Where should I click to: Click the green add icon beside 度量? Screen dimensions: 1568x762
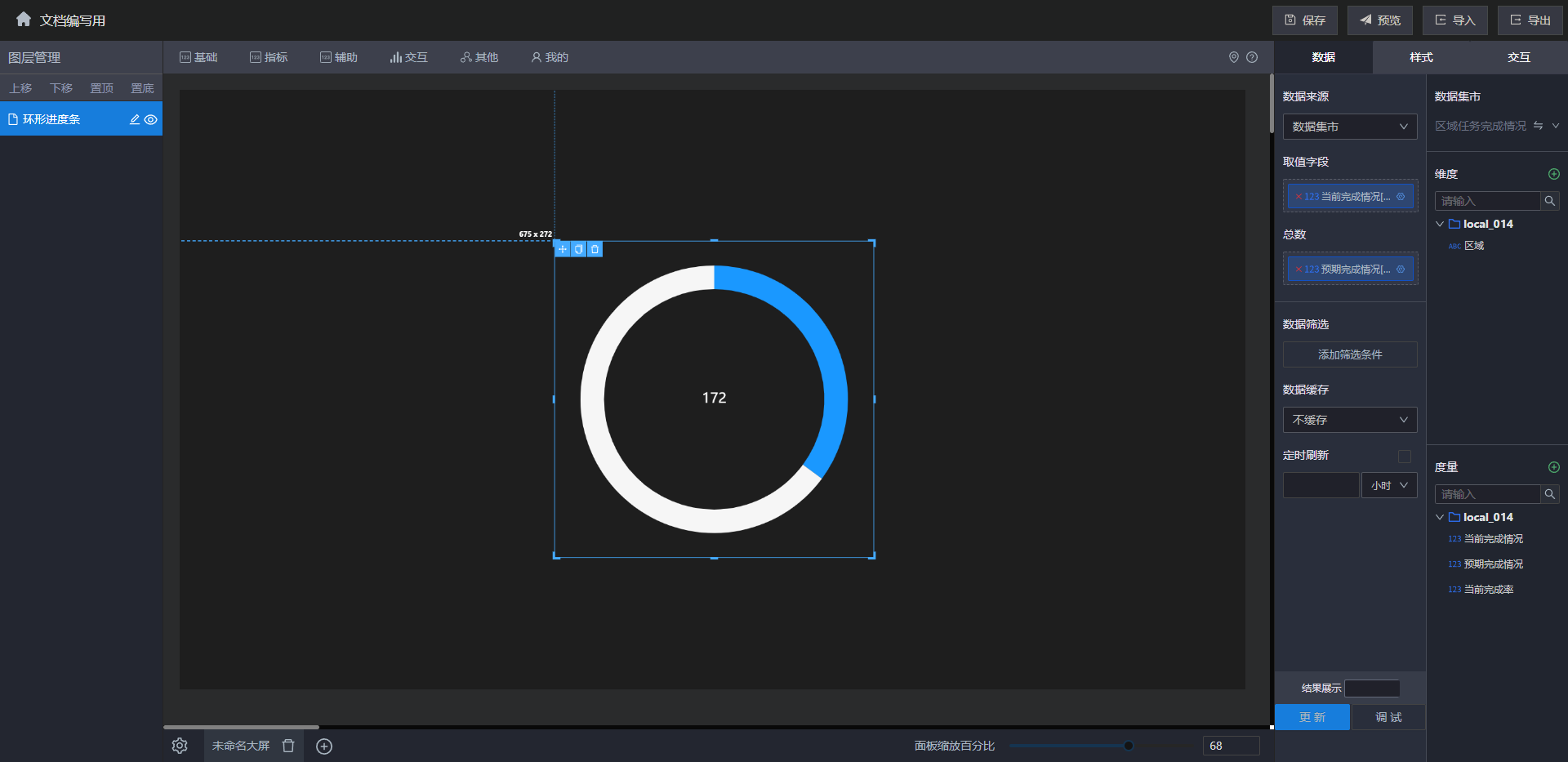(1553, 467)
